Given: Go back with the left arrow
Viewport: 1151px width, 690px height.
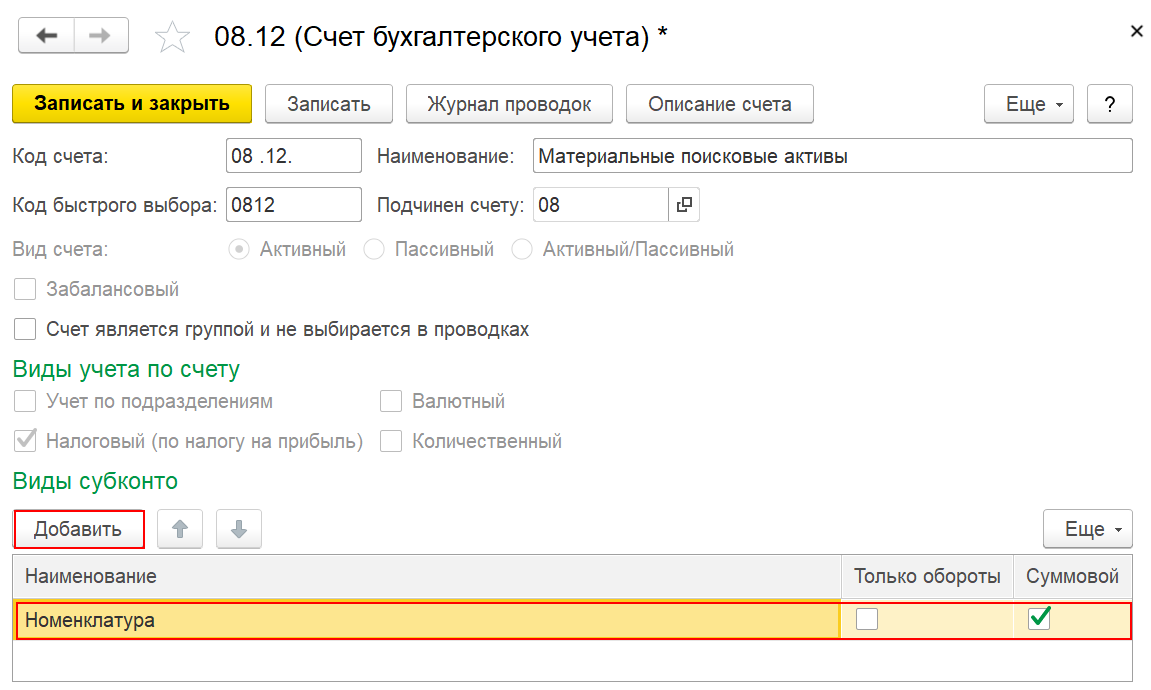Looking at the screenshot, I should point(46,35).
